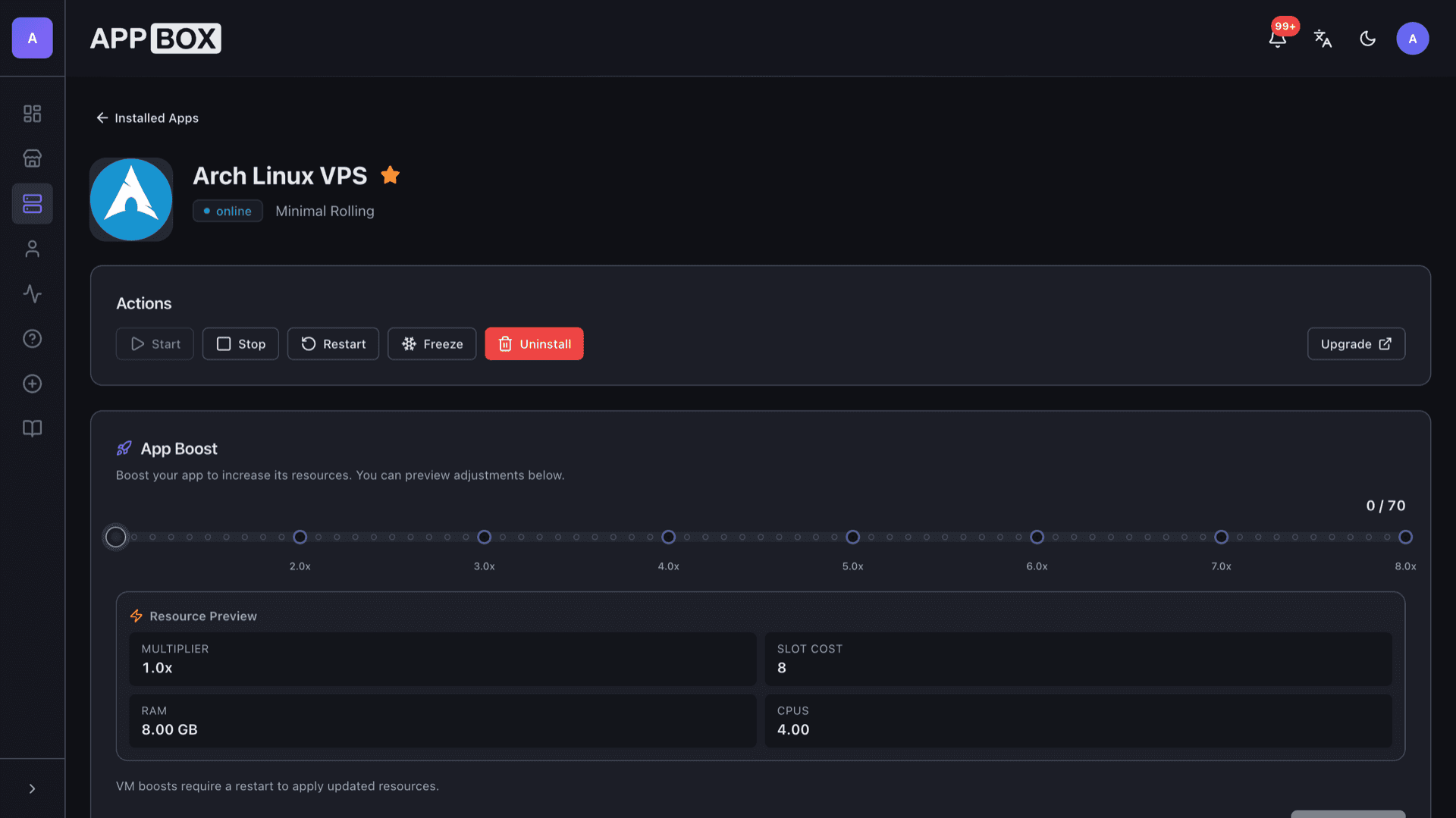Go back to Installed Apps
This screenshot has height=818, width=1456.
tap(147, 118)
